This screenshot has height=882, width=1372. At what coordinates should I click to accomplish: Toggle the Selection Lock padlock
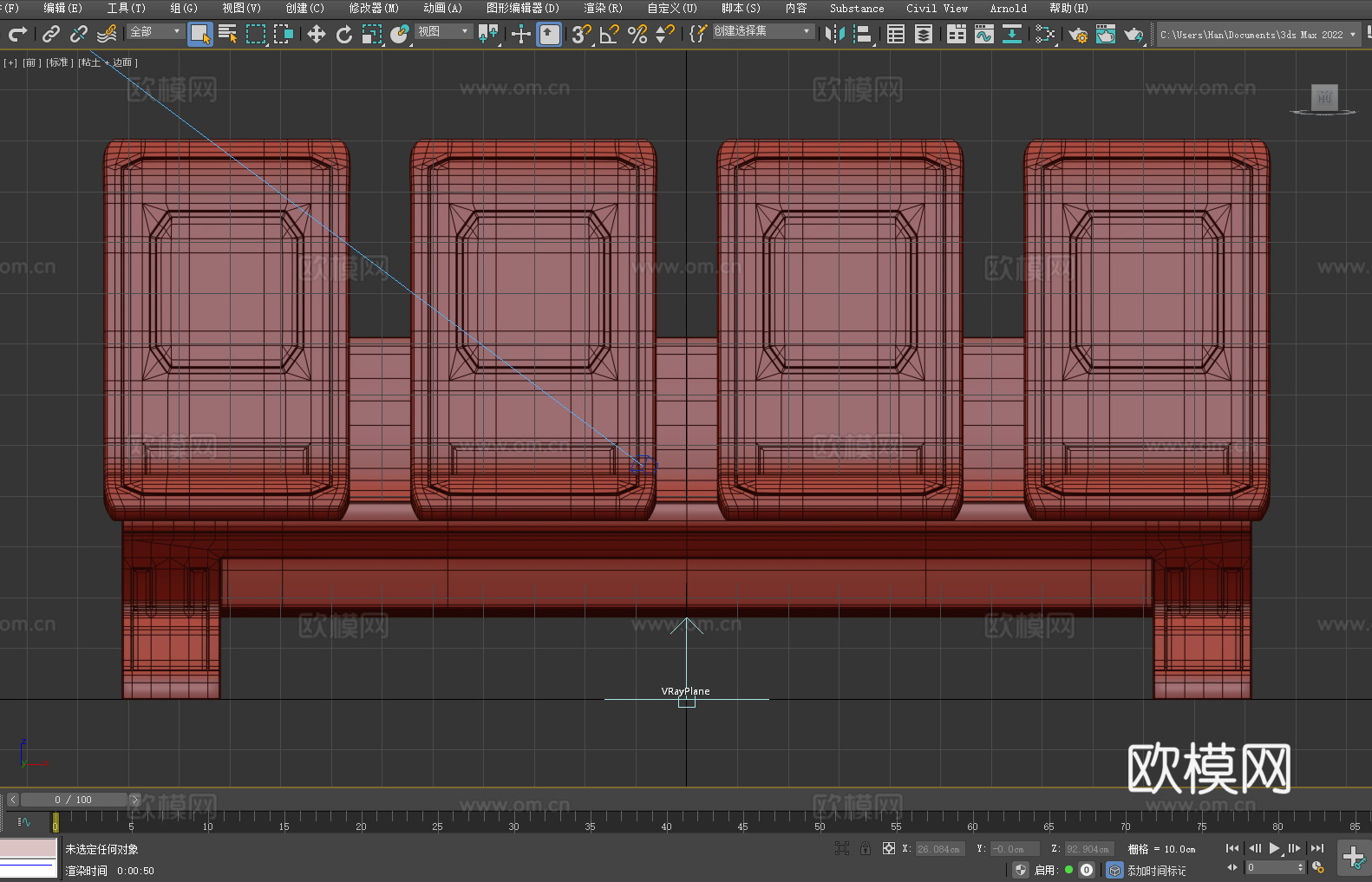[x=866, y=849]
